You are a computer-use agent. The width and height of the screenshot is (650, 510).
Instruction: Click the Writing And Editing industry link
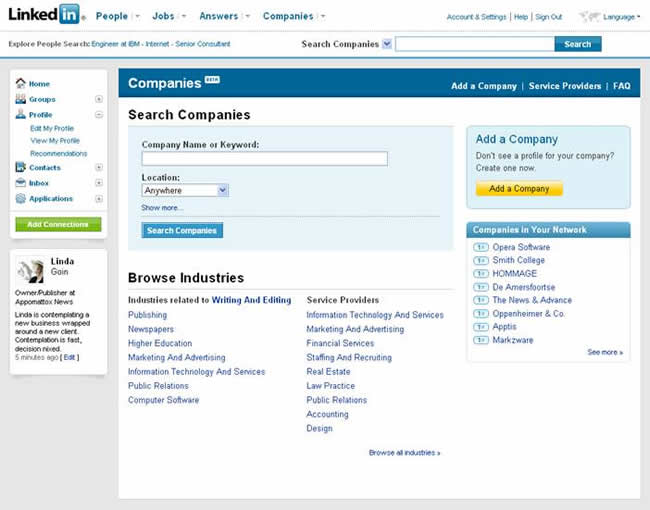tap(251, 300)
